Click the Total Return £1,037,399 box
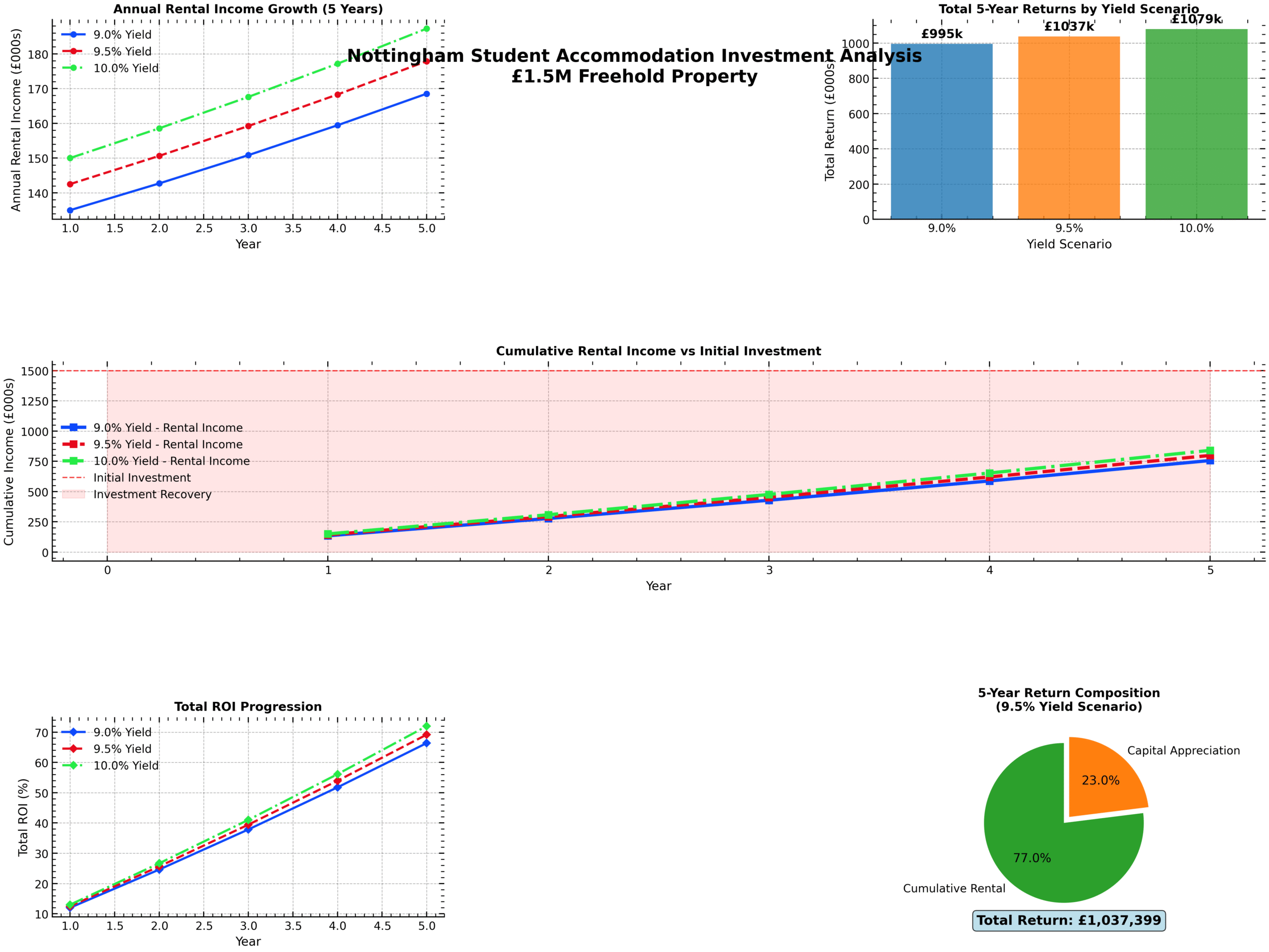The height and width of the screenshot is (952, 1269). coord(1069,920)
